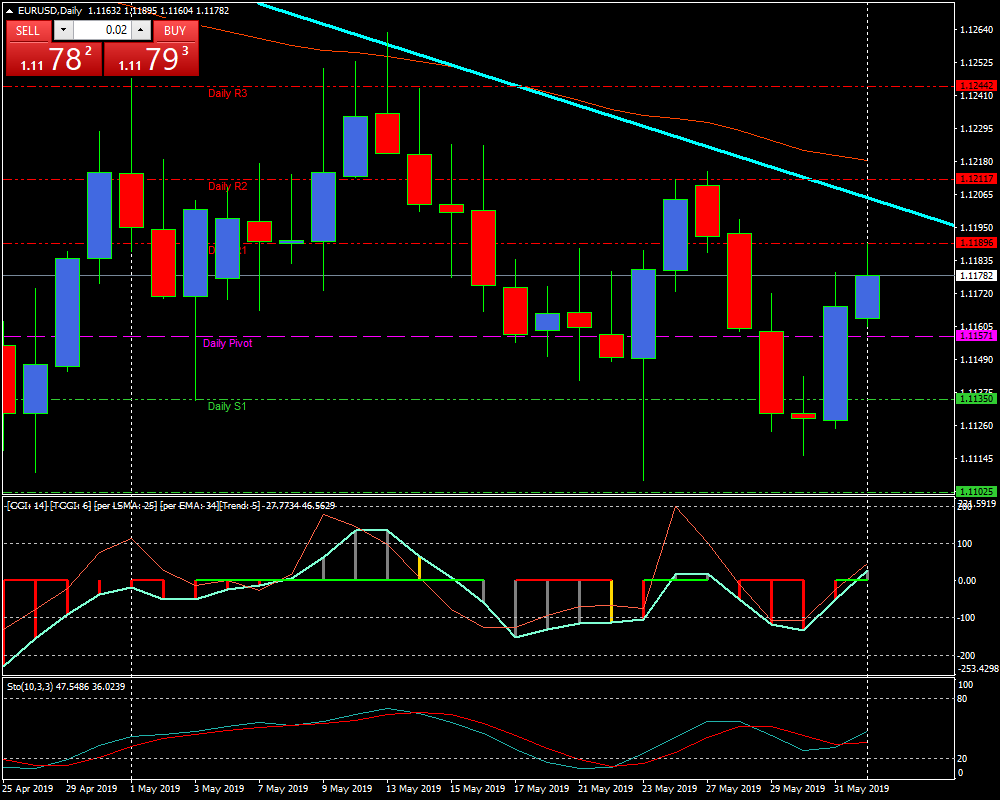
Task: Click the 1.11782 current price tag
Action: point(975,275)
